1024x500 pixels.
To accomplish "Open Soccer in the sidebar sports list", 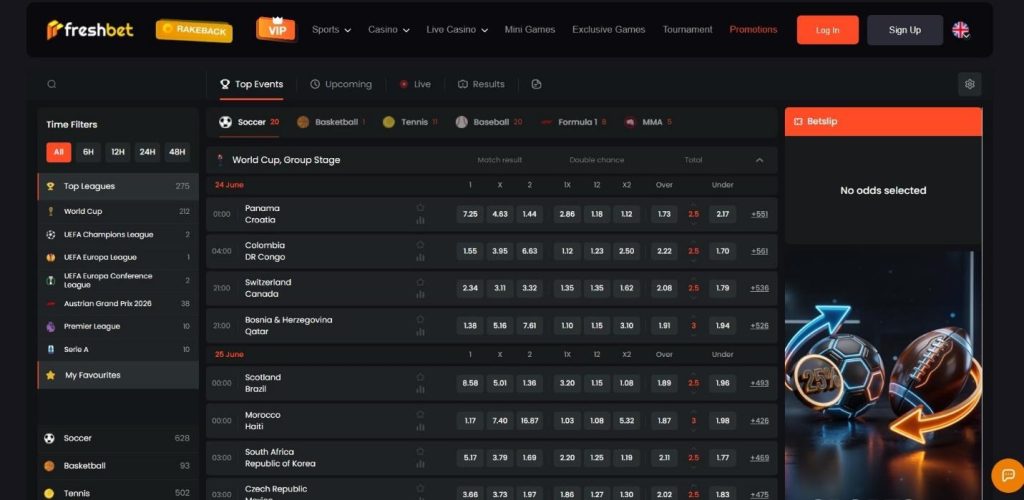I will click(x=118, y=438).
